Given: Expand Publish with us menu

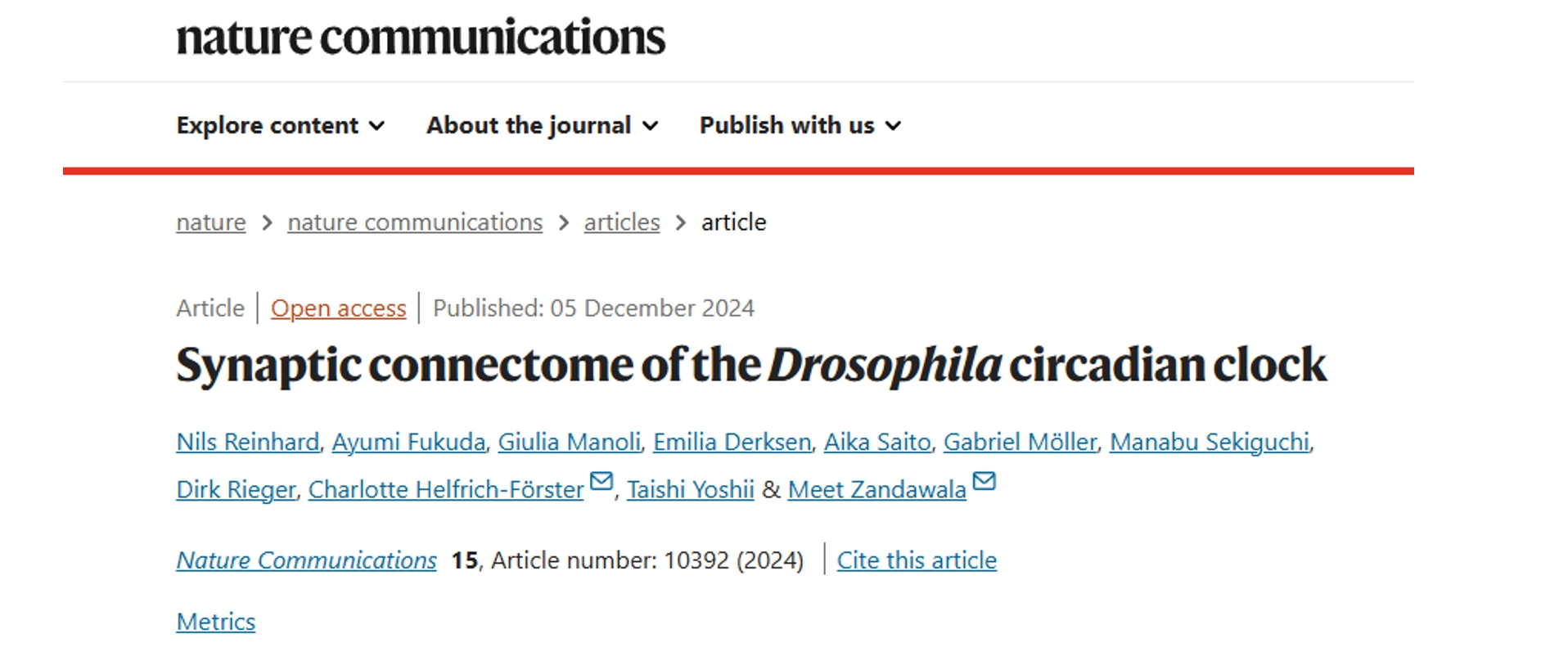Looking at the screenshot, I should coord(800,125).
